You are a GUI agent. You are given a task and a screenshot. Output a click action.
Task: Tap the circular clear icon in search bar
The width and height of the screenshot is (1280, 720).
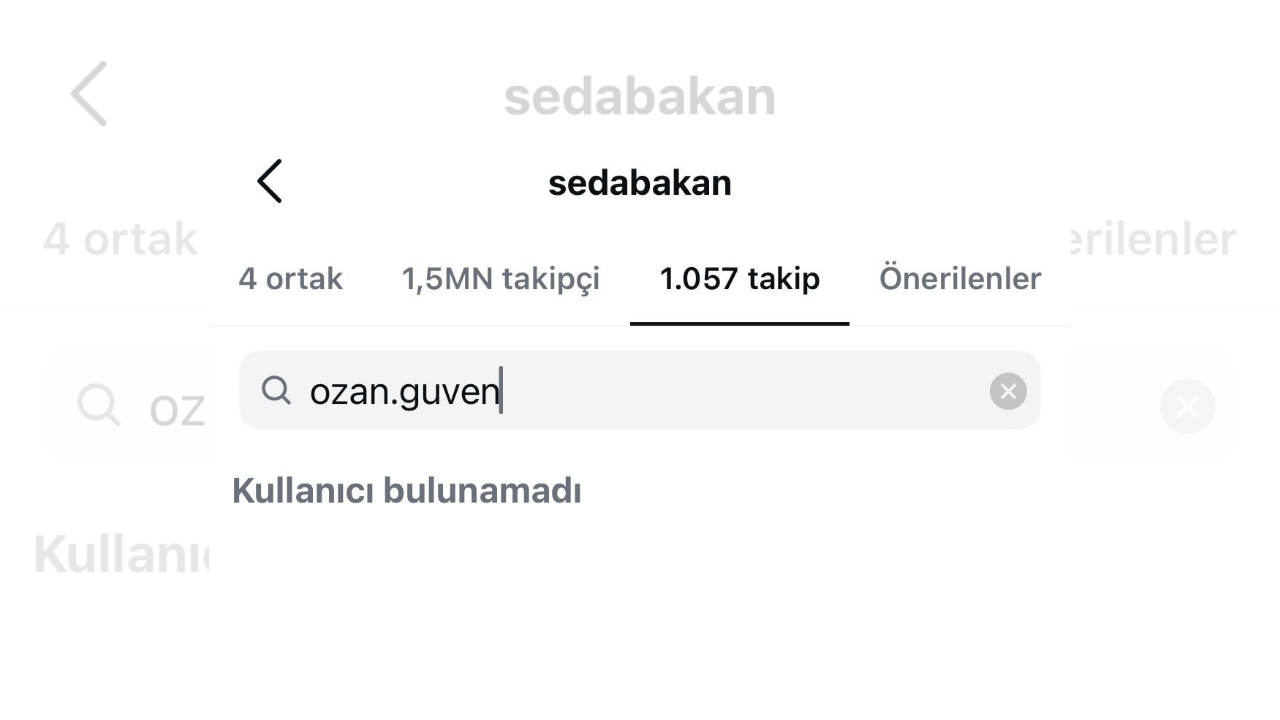1007,391
